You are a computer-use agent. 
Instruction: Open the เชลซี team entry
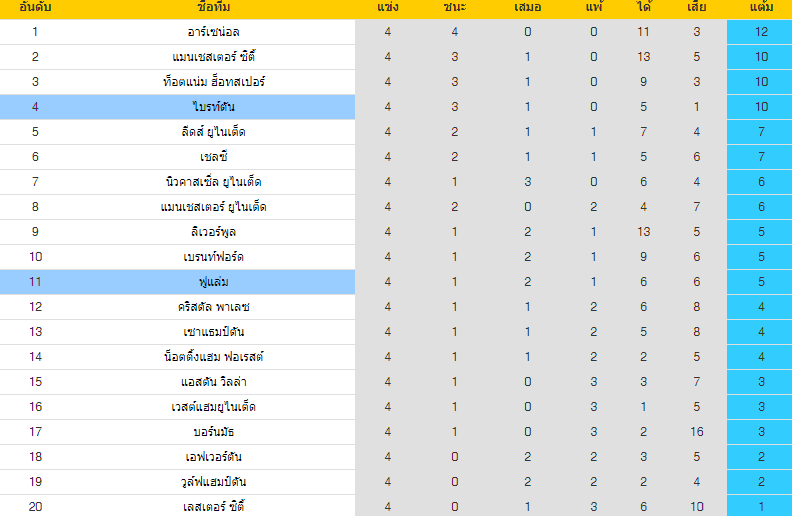point(214,157)
